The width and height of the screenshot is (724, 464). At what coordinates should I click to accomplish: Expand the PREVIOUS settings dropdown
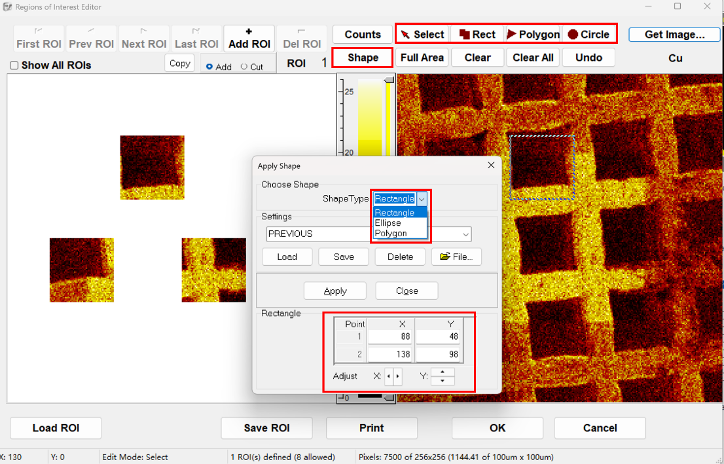(465, 234)
